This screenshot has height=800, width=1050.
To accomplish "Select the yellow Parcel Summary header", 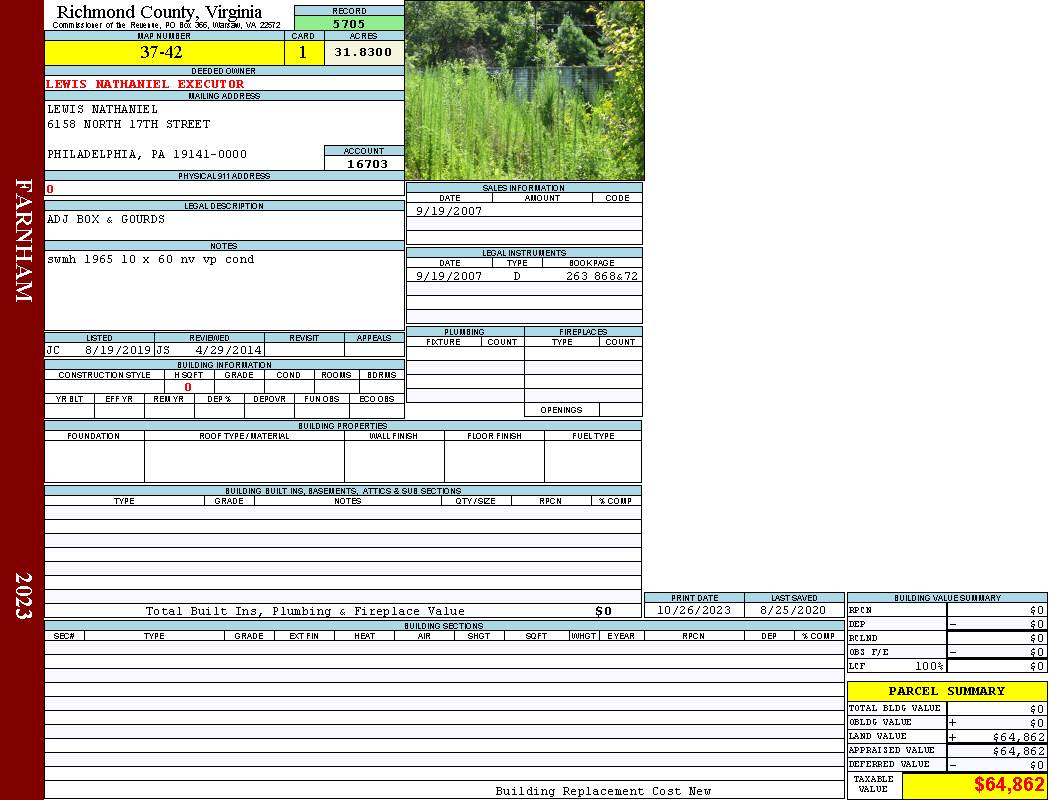I will click(946, 691).
